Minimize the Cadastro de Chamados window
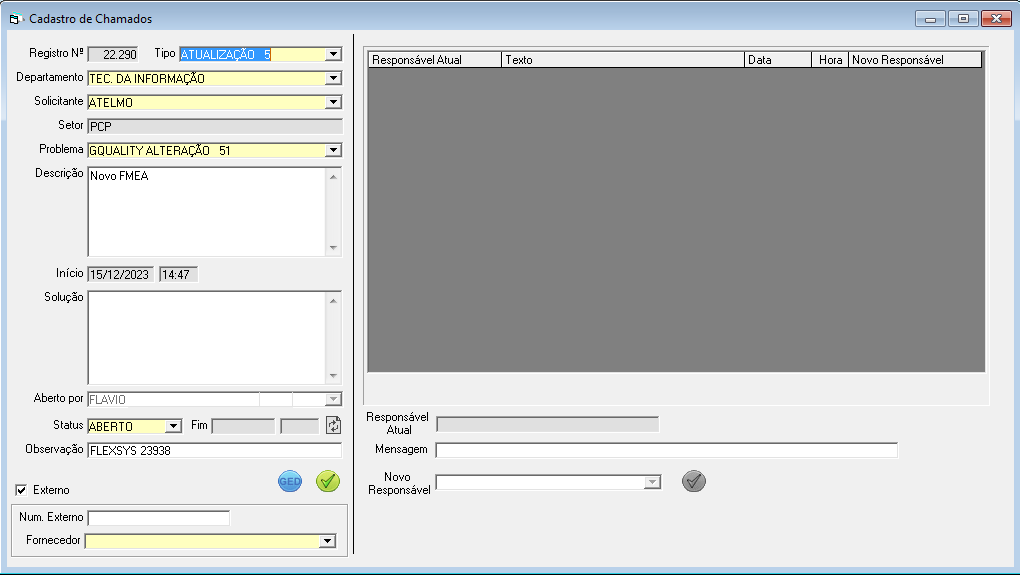Screen dimensions: 1020x575 (930, 19)
